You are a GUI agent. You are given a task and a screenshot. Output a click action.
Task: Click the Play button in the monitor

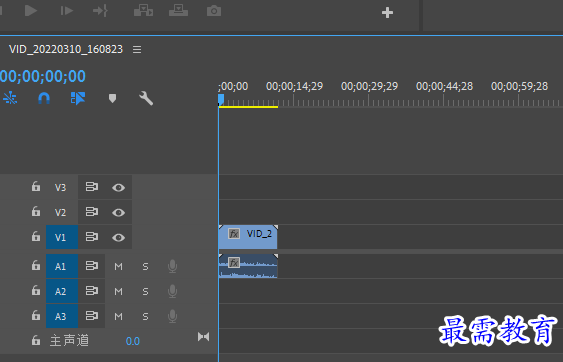[31, 11]
